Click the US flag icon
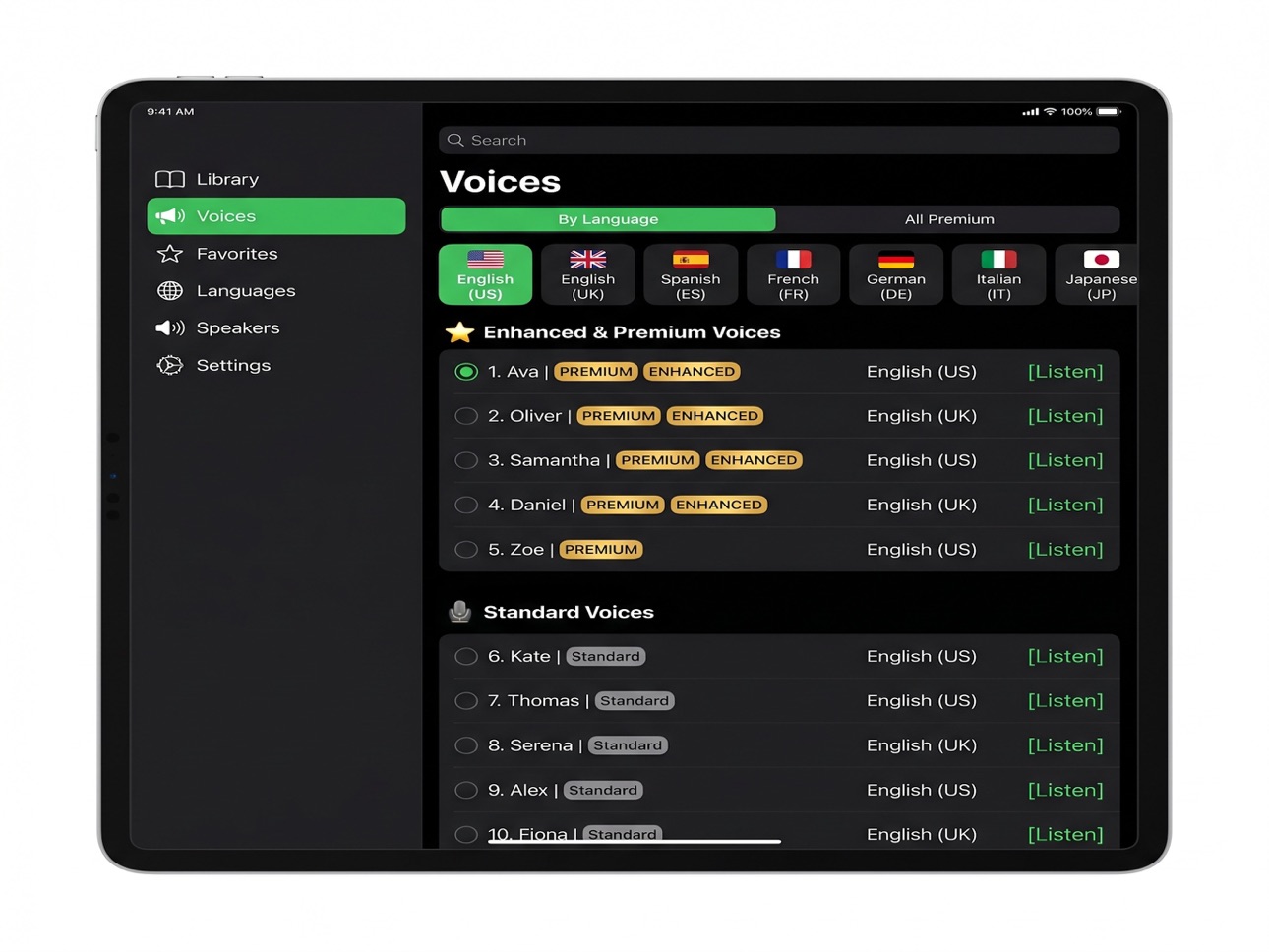Viewport: 1269px width, 952px height. (485, 260)
